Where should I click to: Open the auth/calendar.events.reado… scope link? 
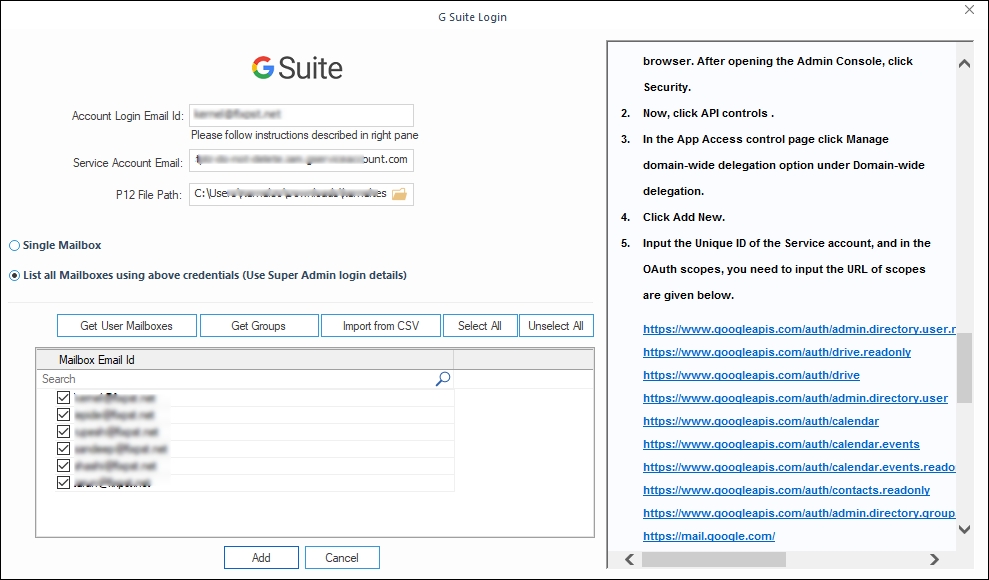(x=799, y=467)
